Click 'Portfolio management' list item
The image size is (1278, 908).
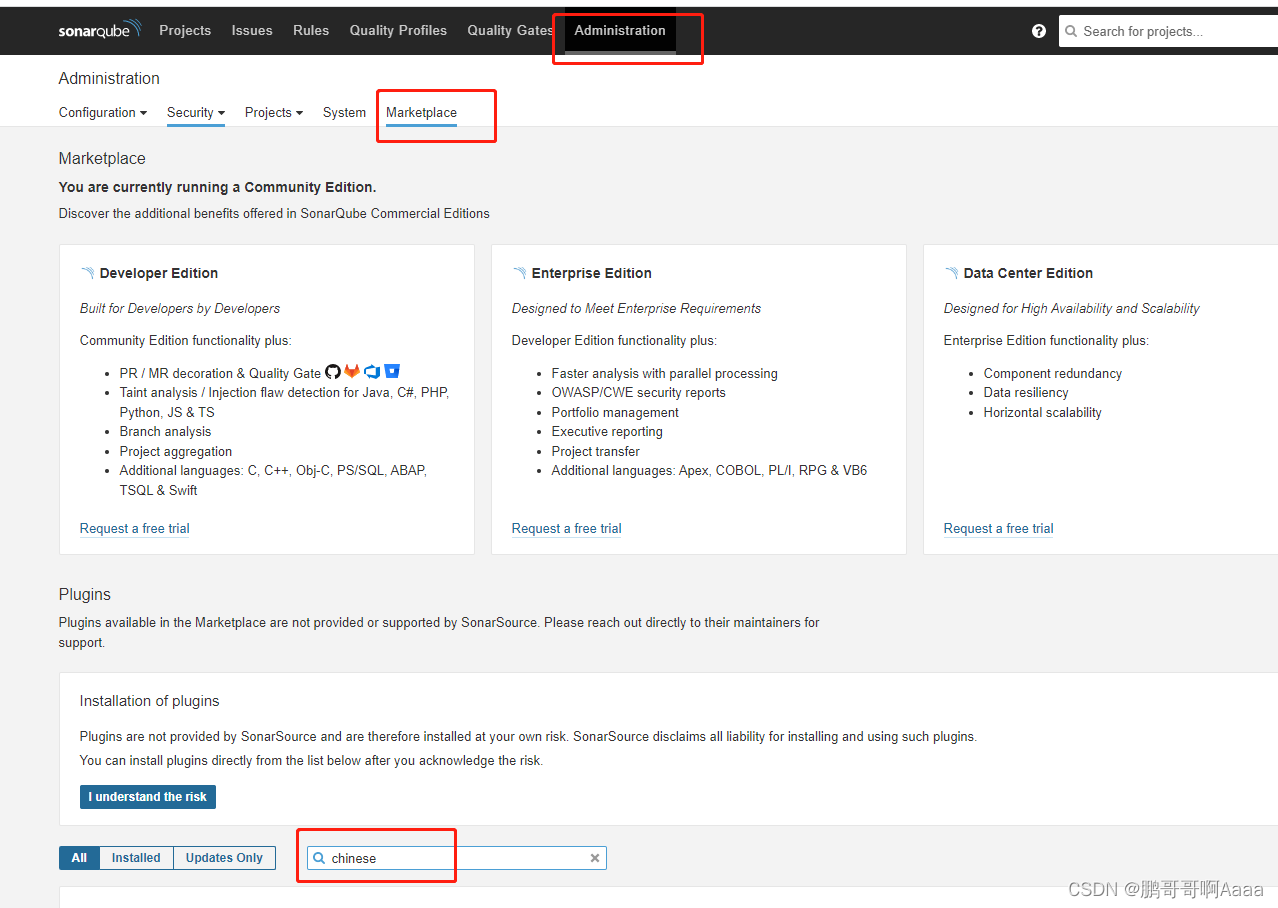click(x=615, y=412)
